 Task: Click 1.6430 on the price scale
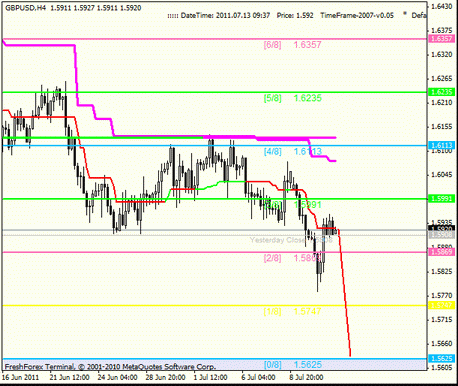click(442, 6)
